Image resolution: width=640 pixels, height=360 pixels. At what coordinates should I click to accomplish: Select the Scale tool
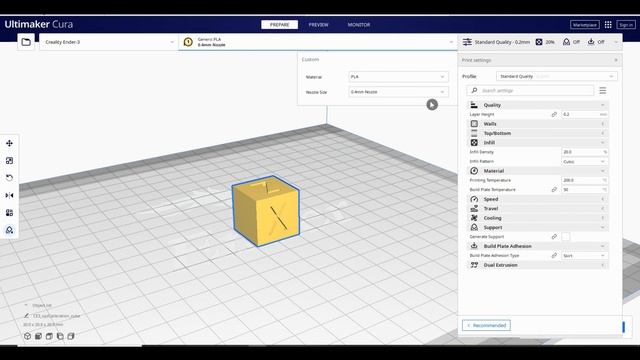click(x=9, y=161)
